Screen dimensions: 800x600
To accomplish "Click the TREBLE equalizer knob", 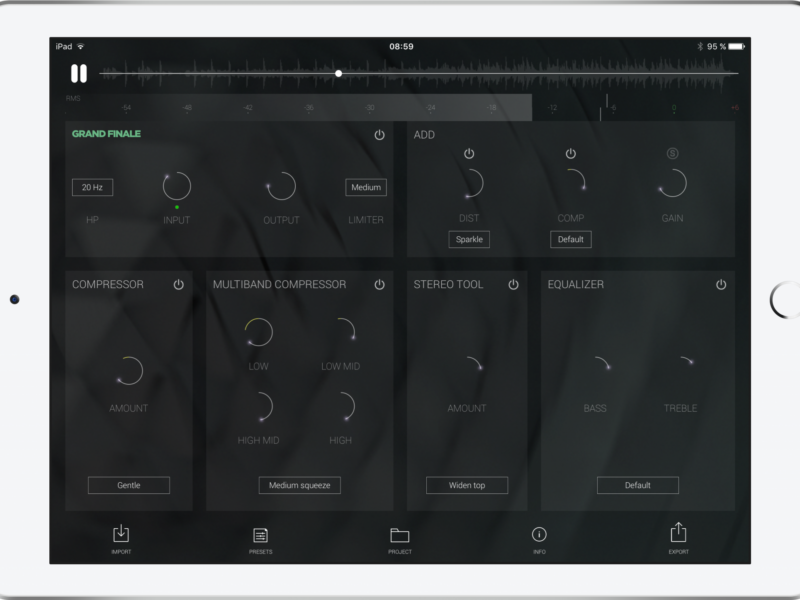I will (x=680, y=371).
